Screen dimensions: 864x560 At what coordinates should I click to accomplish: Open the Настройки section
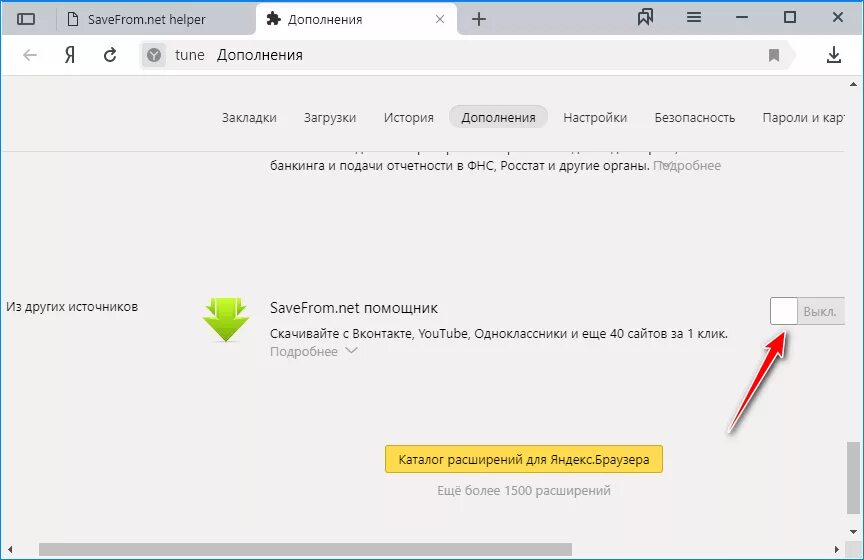[x=595, y=117]
